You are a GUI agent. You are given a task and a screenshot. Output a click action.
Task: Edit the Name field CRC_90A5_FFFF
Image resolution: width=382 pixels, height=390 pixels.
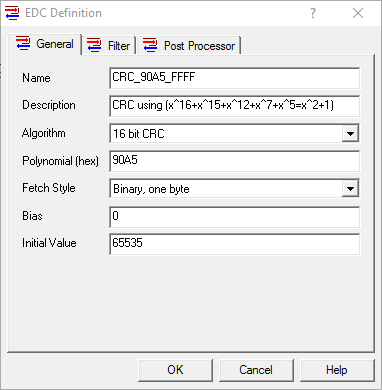pyautogui.click(x=235, y=78)
